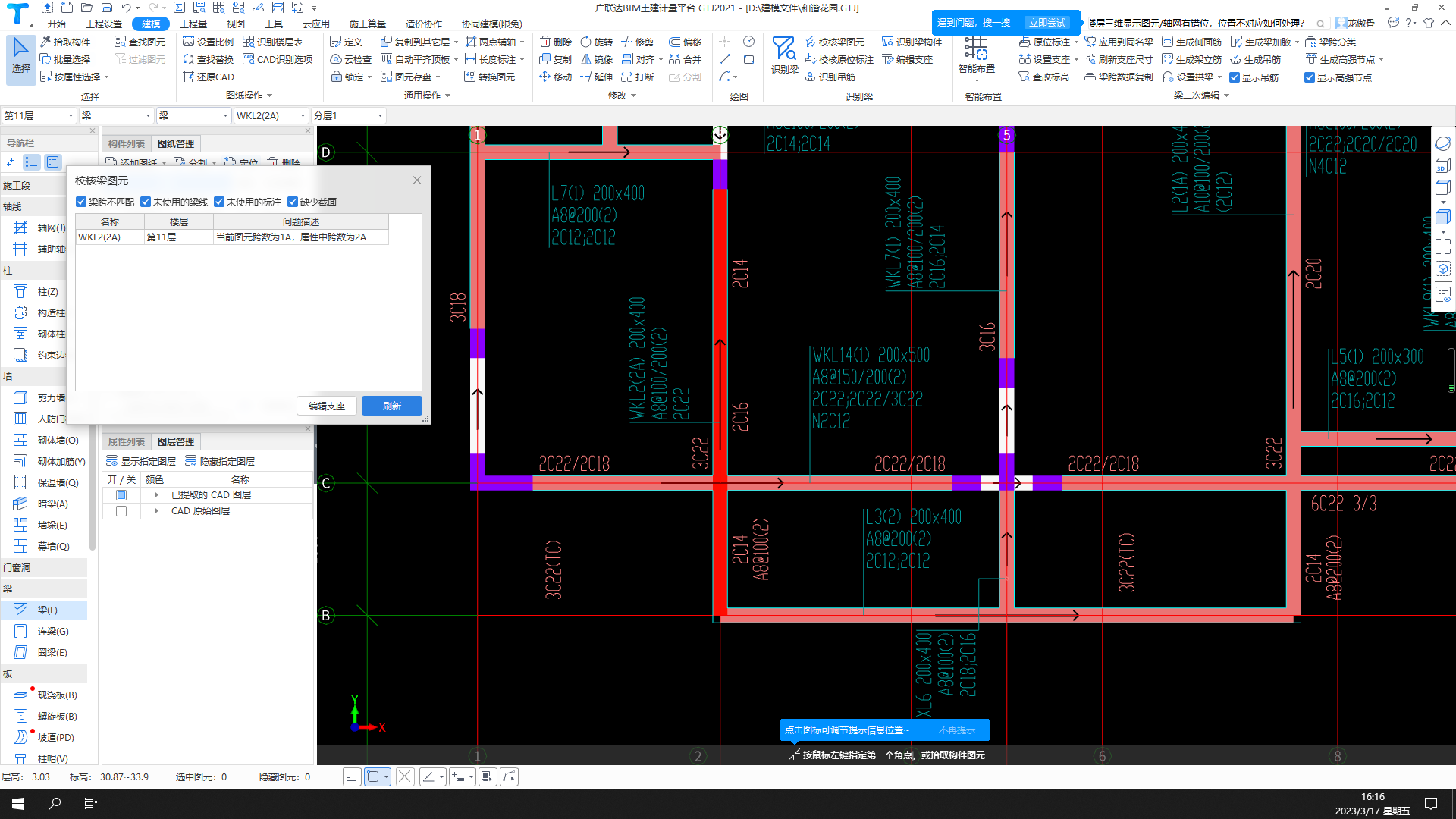This screenshot has width=1456, height=819.
Task: Select WKL2(2A) row in check results
Action: (232, 237)
